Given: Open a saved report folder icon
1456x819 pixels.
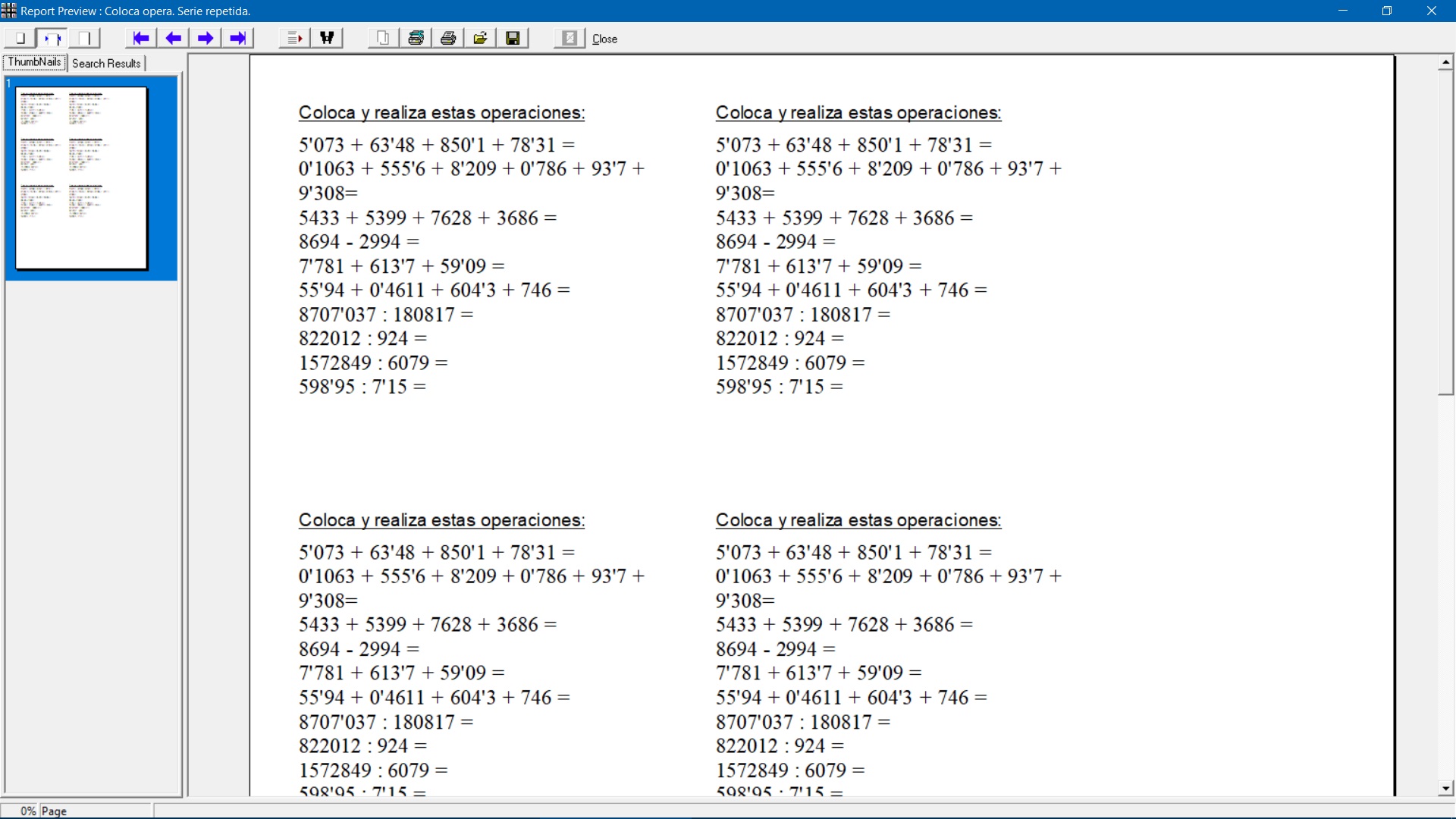Looking at the screenshot, I should (x=480, y=38).
